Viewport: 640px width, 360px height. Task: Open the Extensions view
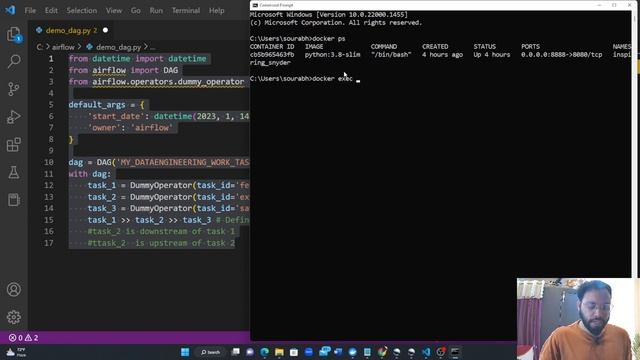pyautogui.click(x=14, y=144)
